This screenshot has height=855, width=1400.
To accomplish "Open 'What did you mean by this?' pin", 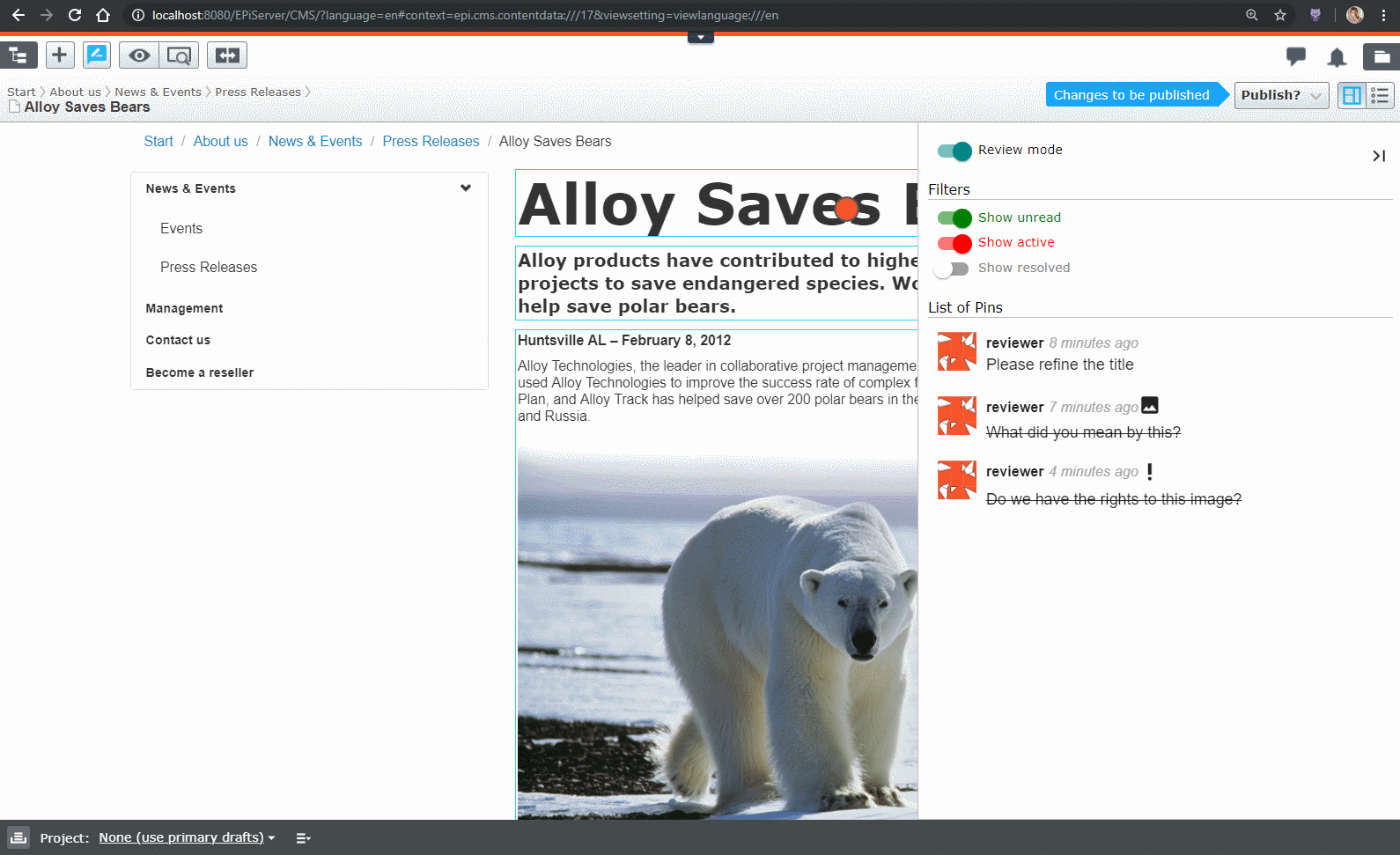I will (1083, 432).
